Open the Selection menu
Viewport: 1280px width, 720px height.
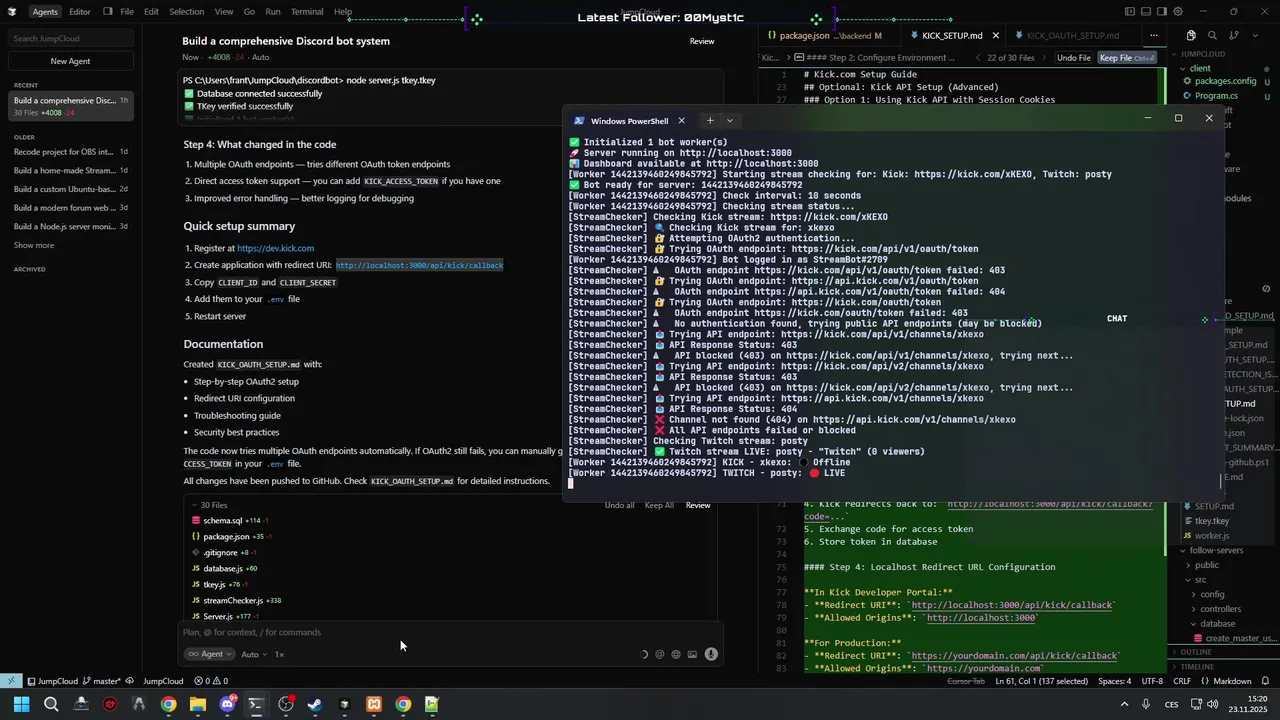coord(186,12)
